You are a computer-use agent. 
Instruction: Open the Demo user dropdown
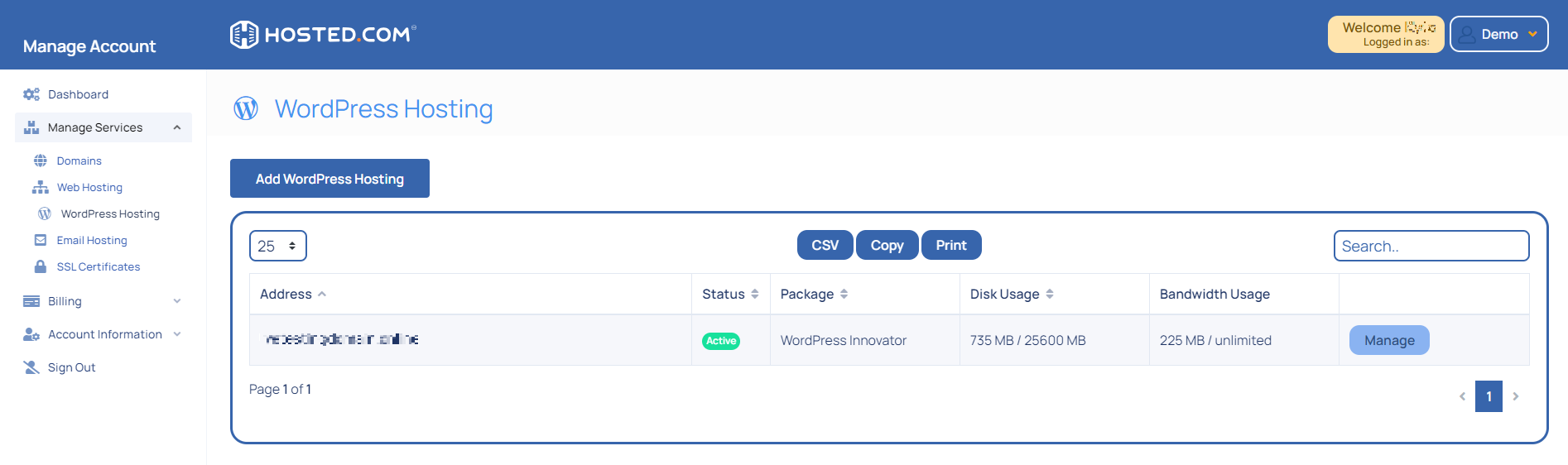[x=1499, y=34]
